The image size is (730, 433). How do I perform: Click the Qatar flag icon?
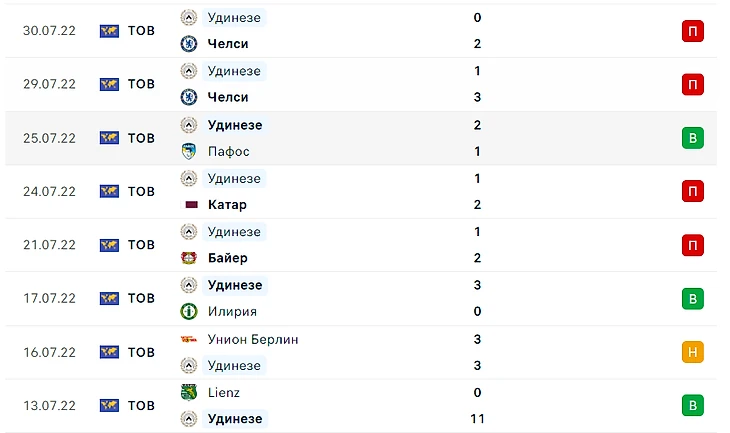click(188, 205)
